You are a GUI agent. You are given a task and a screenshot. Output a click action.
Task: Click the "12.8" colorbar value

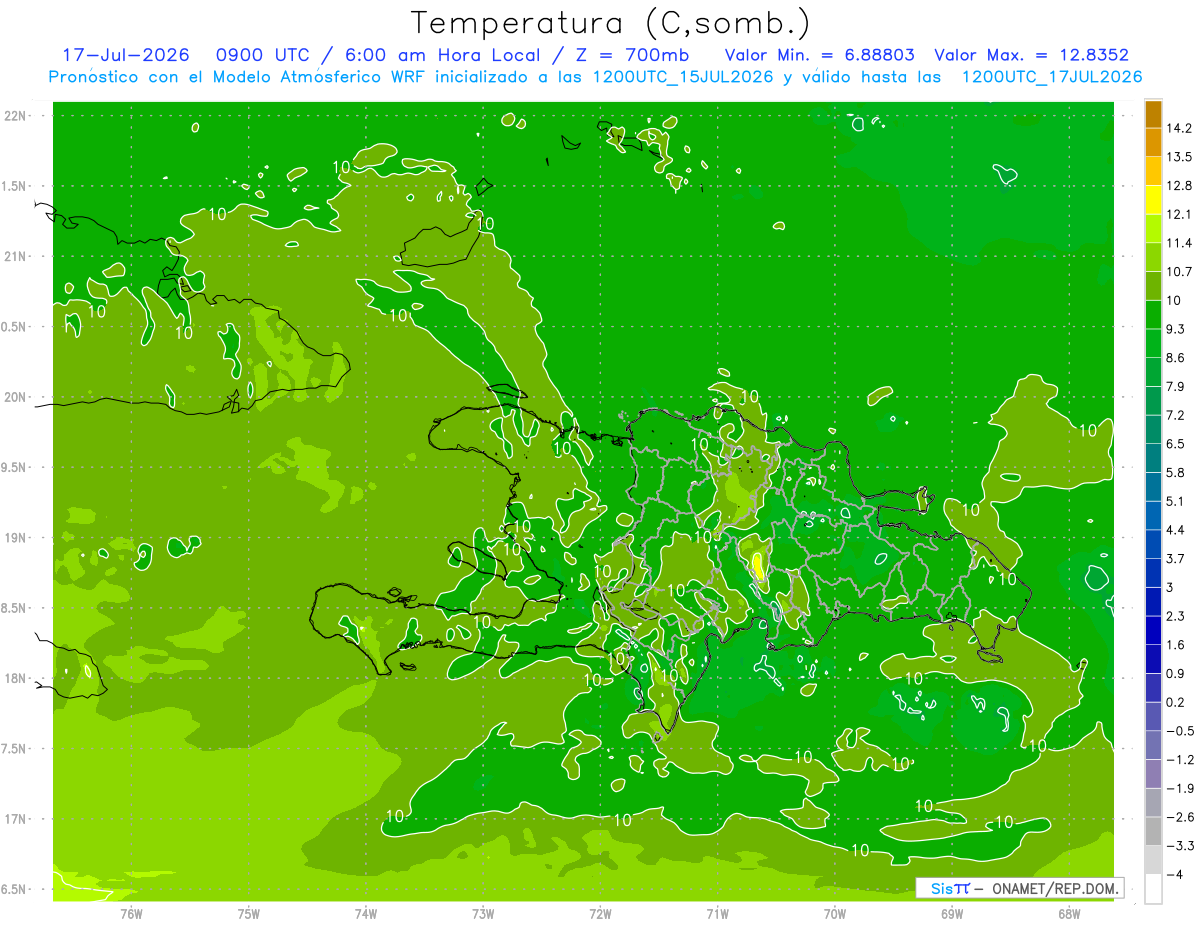pyautogui.click(x=1179, y=186)
